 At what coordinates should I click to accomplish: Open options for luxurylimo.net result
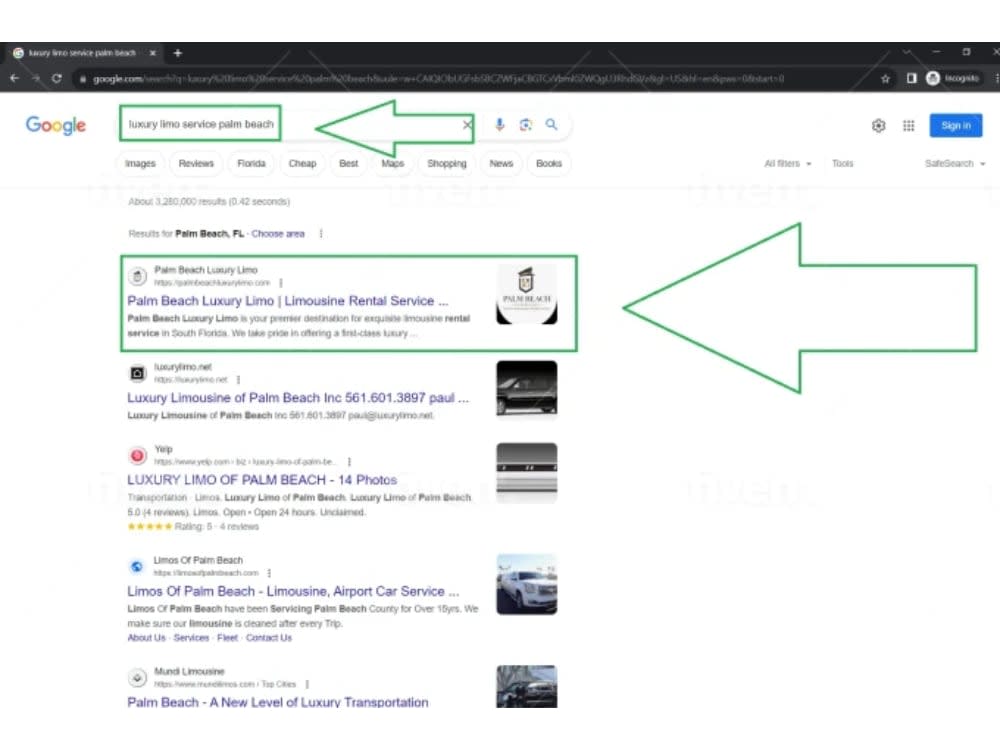(239, 379)
